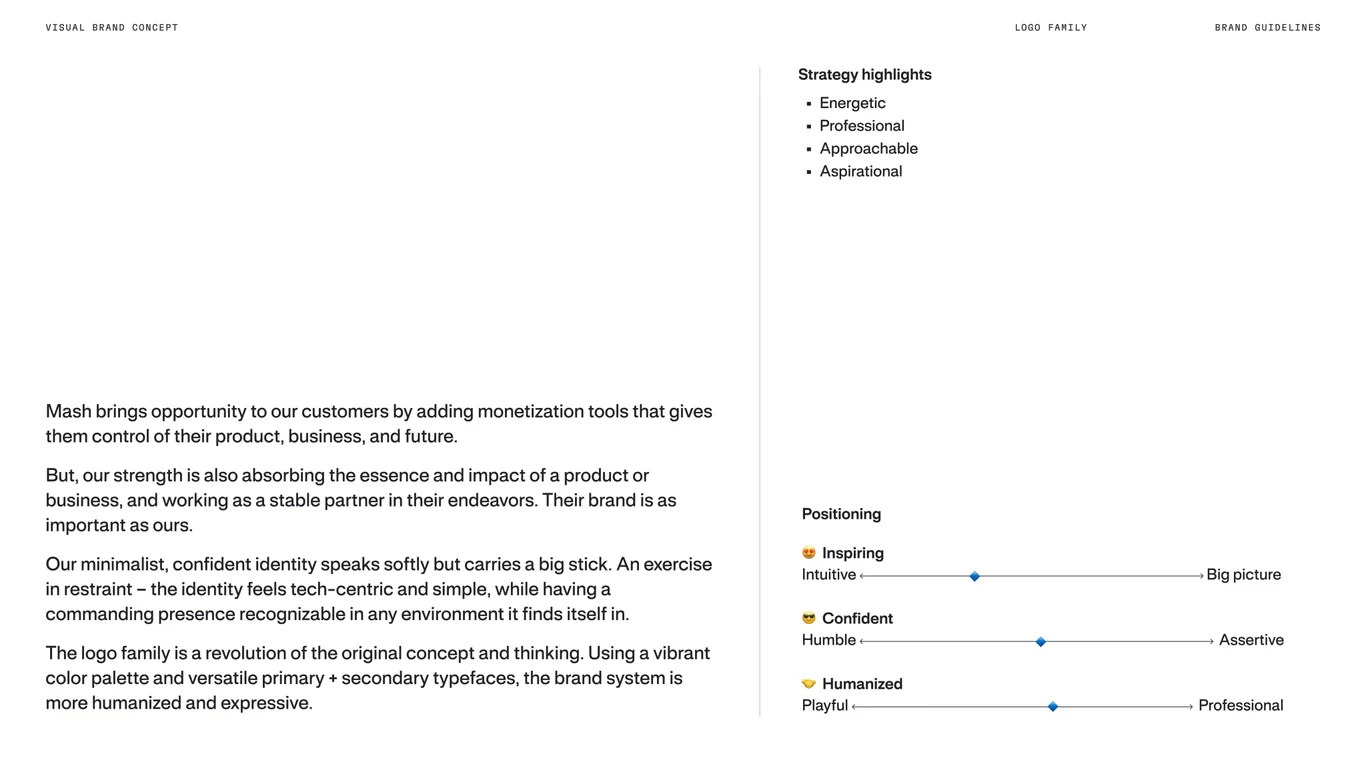Open the Logo Family header link
Image resolution: width=1366 pixels, height=768 pixels.
click(x=1051, y=28)
